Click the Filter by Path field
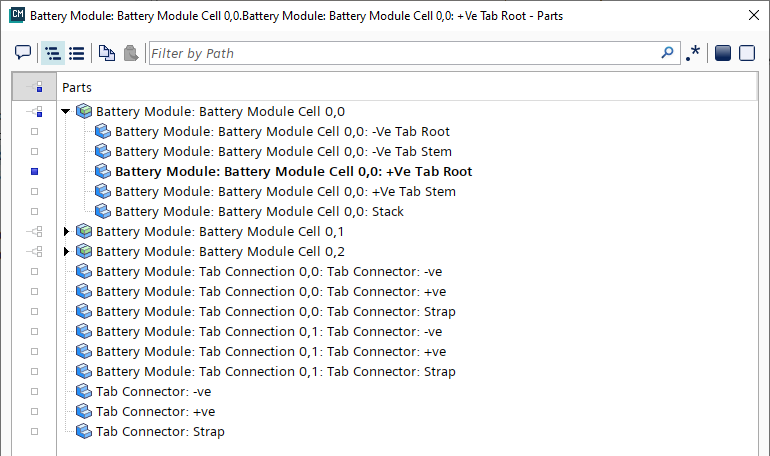This screenshot has height=456, width=770. [400, 53]
